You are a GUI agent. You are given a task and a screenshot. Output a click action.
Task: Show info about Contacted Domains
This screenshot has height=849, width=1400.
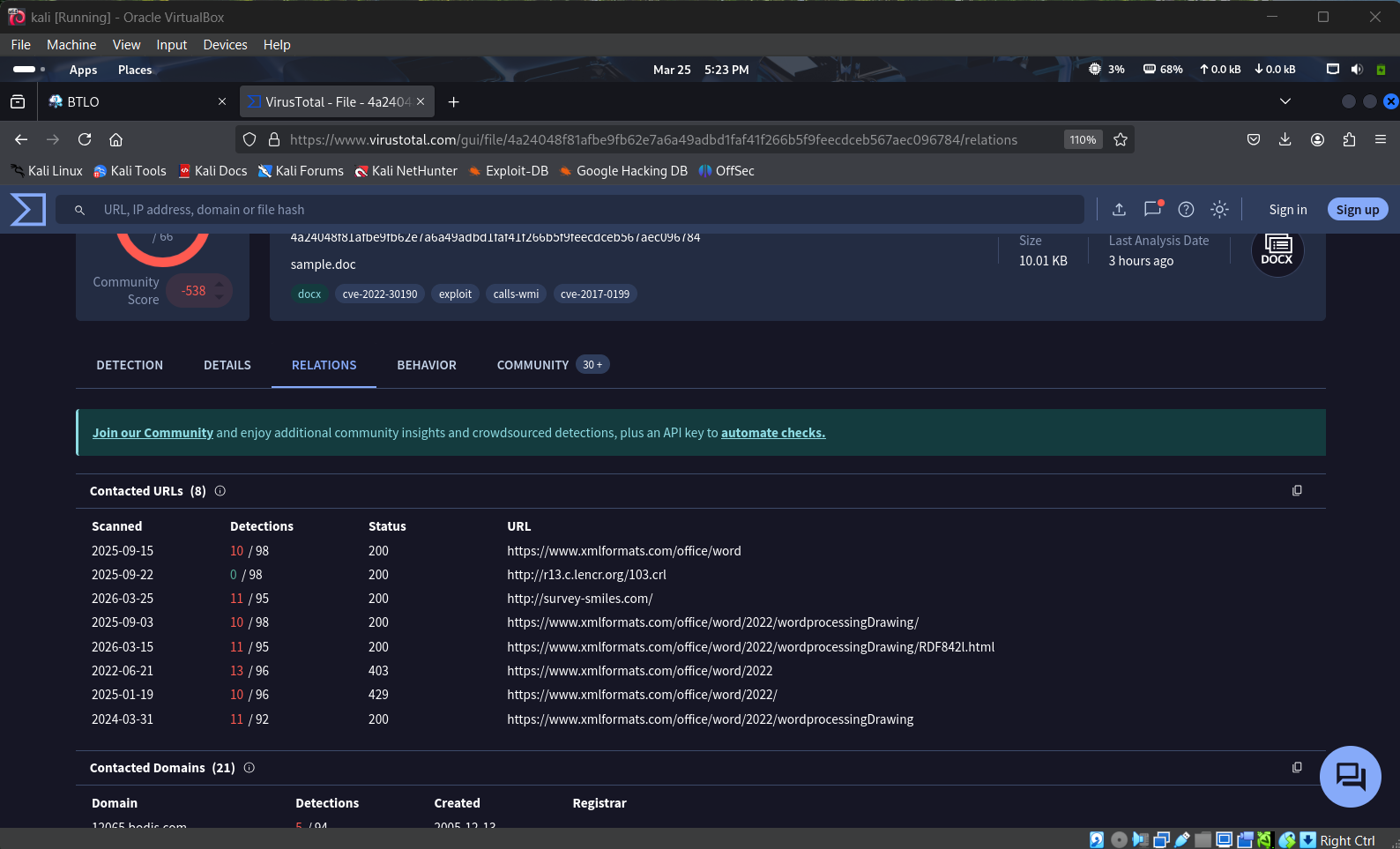click(x=249, y=768)
